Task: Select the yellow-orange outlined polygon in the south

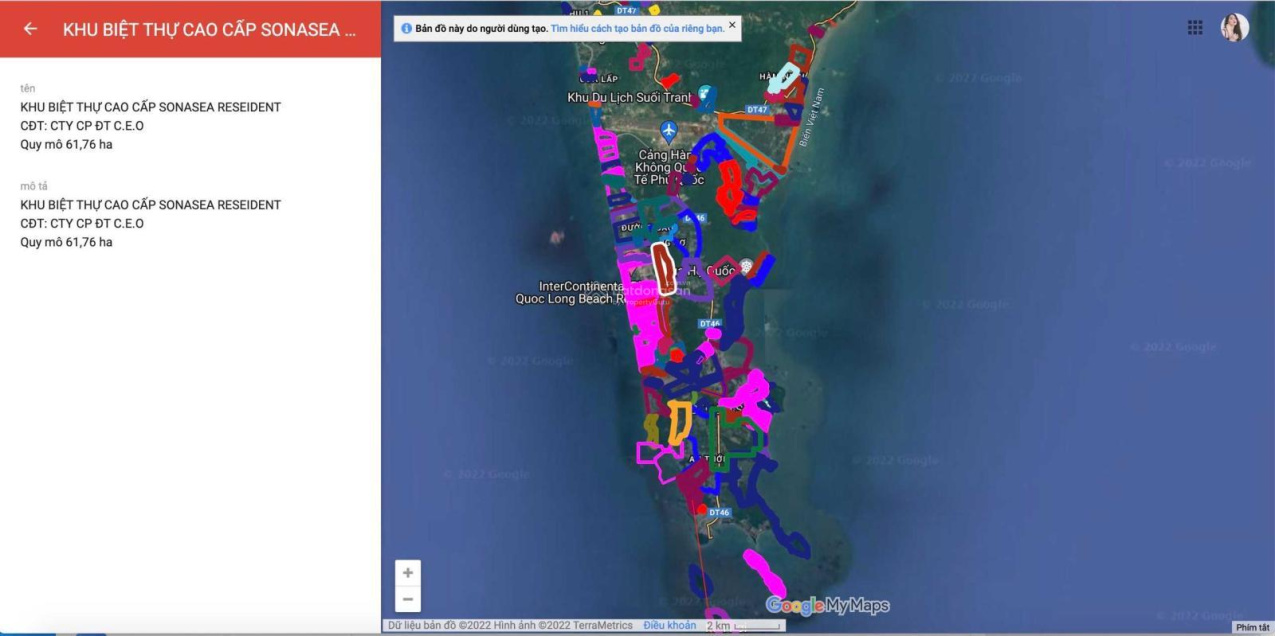Action: click(x=679, y=421)
